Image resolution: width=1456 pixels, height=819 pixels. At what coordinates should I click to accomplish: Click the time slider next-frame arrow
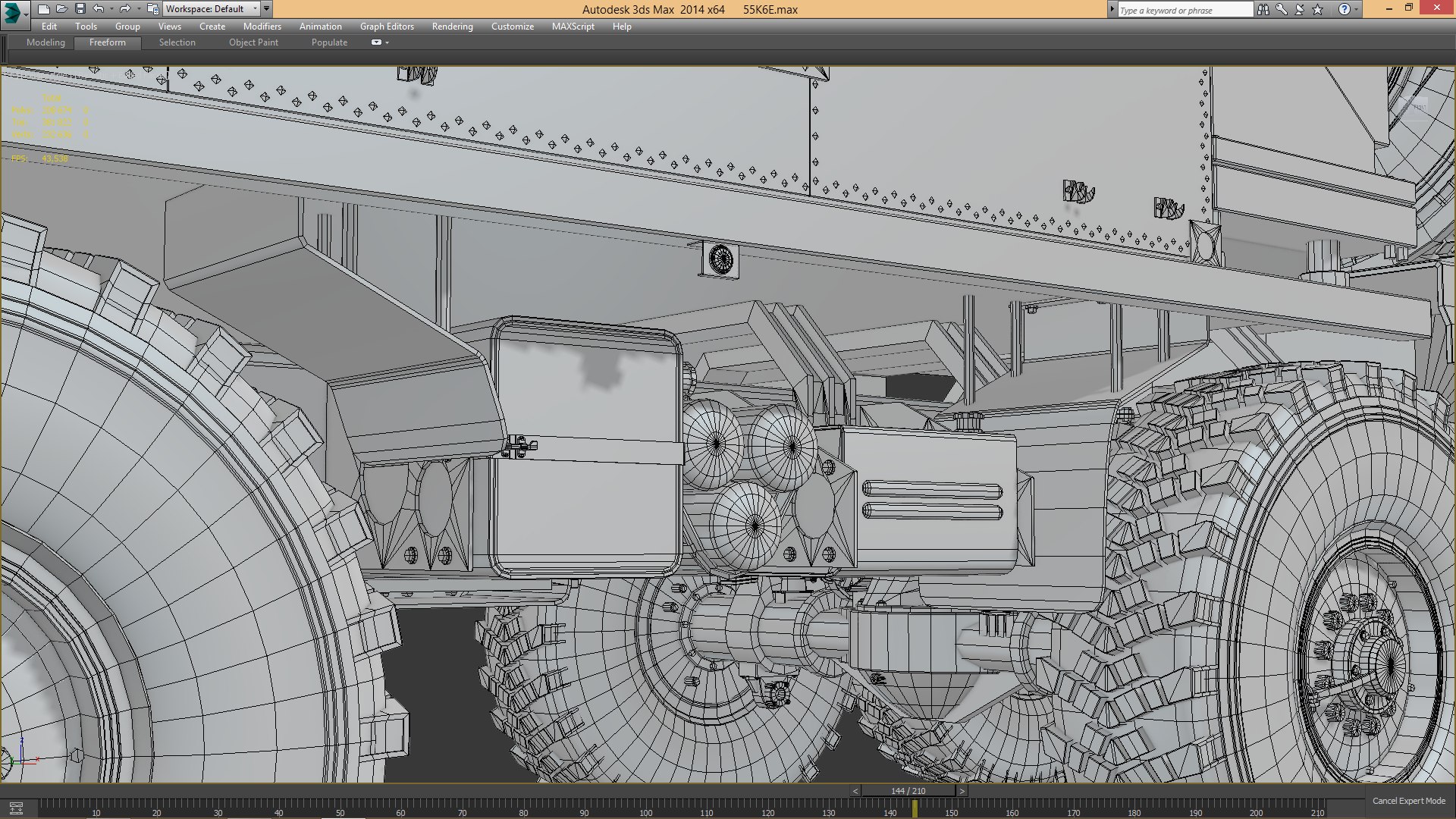coord(962,791)
